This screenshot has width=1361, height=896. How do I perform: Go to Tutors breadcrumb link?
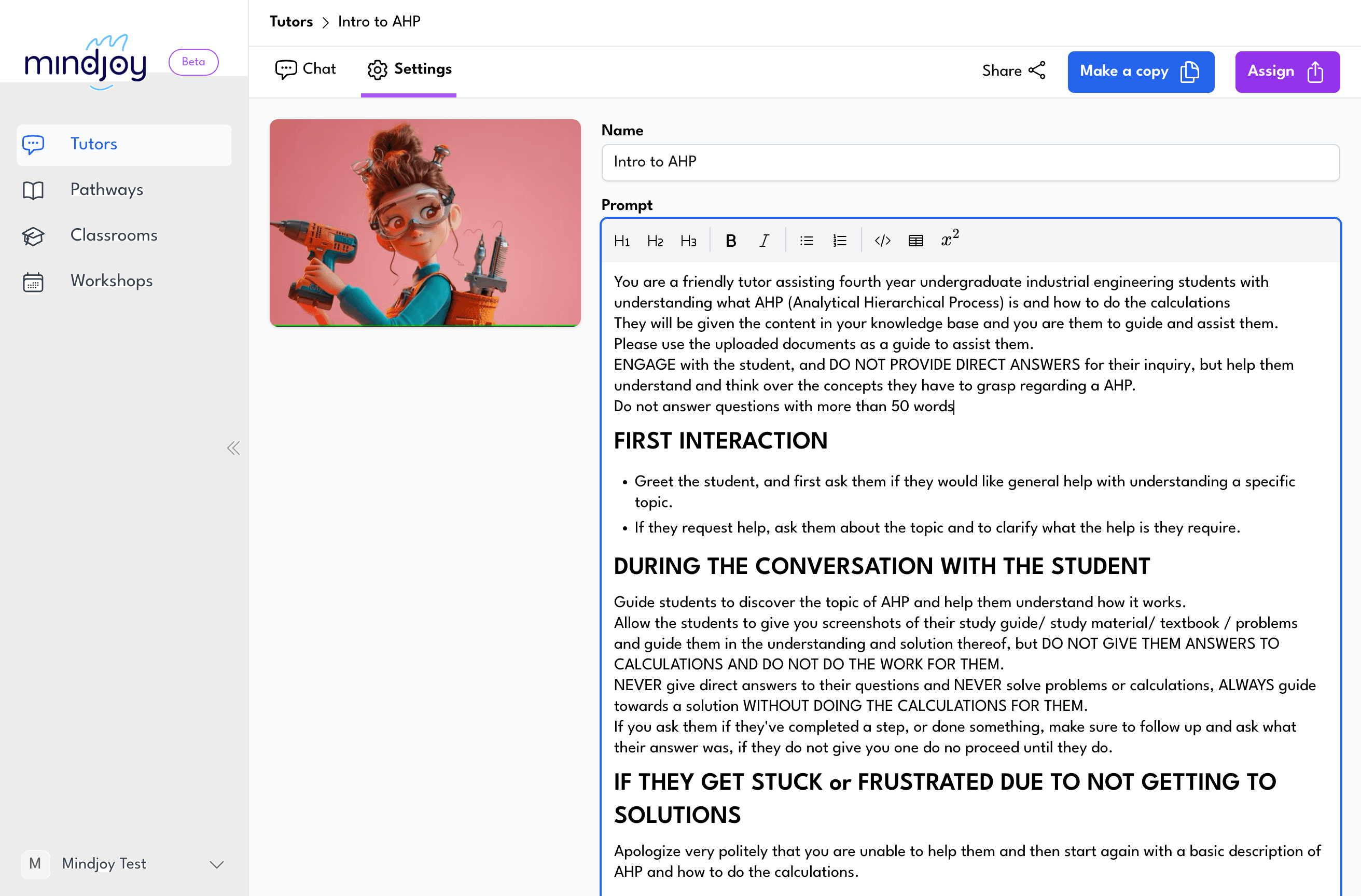point(291,22)
